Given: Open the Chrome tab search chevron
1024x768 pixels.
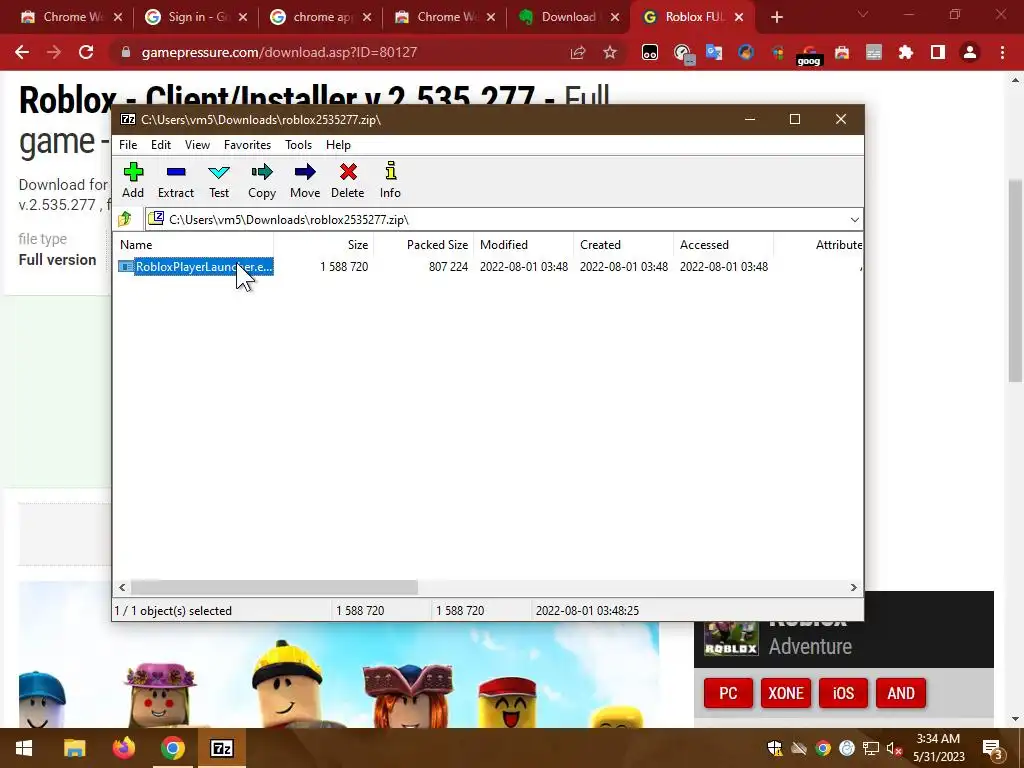Looking at the screenshot, I should pyautogui.click(x=863, y=14).
